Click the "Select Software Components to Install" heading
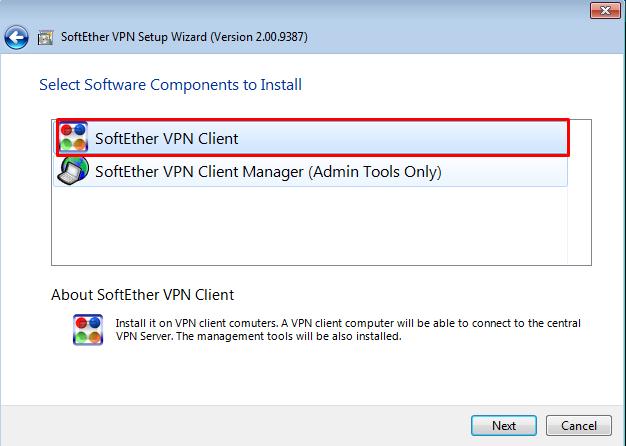This screenshot has width=626, height=446. click(x=170, y=85)
